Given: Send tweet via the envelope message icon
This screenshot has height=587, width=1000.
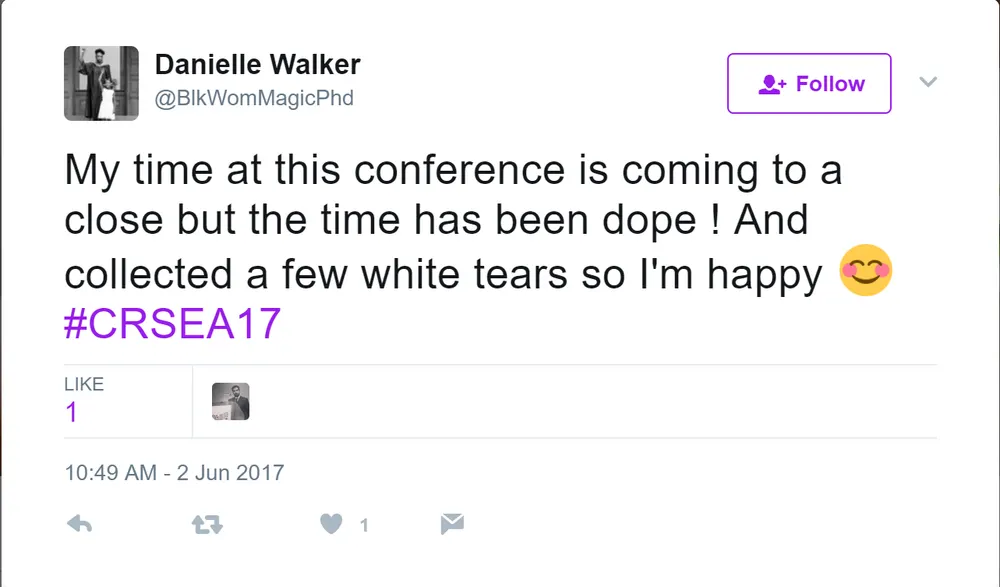Looking at the screenshot, I should coord(452,524).
